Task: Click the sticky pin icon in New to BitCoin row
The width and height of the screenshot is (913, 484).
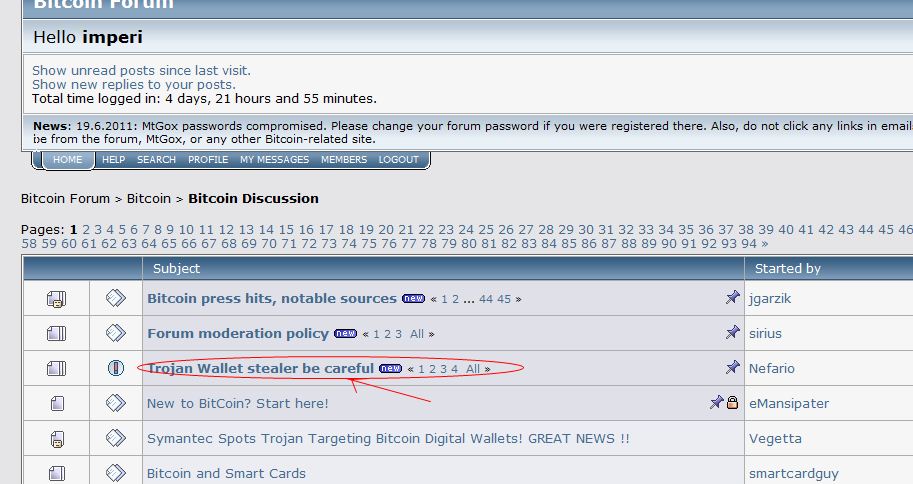Action: coord(717,402)
